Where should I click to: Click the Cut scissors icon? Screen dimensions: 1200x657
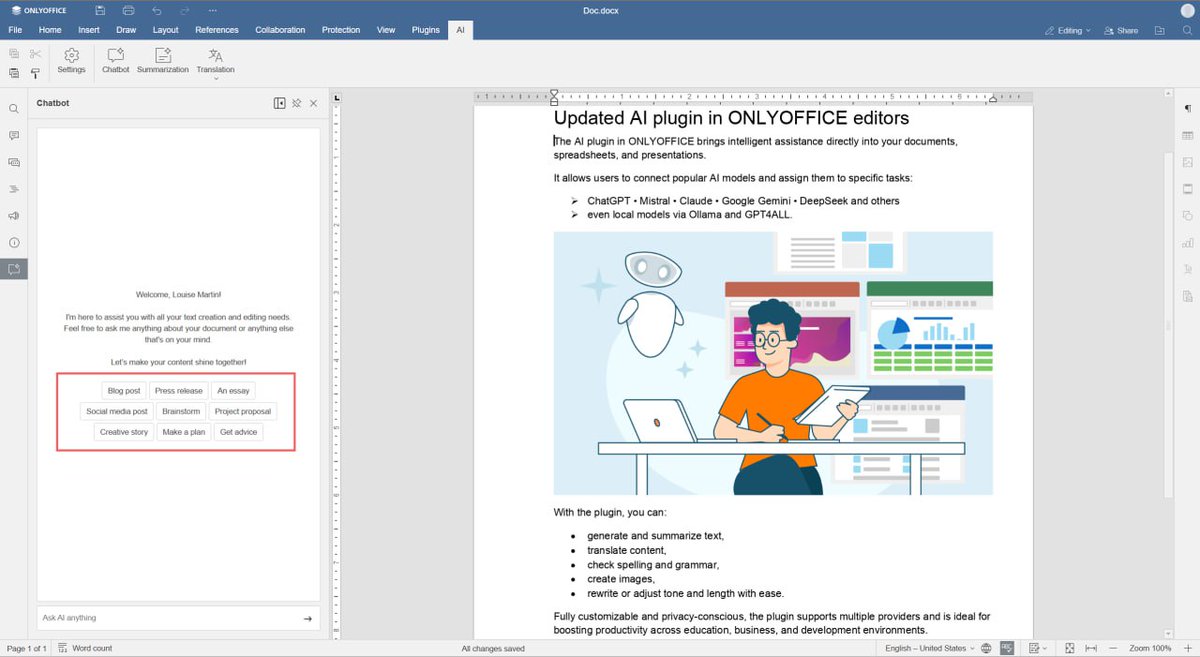click(x=35, y=54)
